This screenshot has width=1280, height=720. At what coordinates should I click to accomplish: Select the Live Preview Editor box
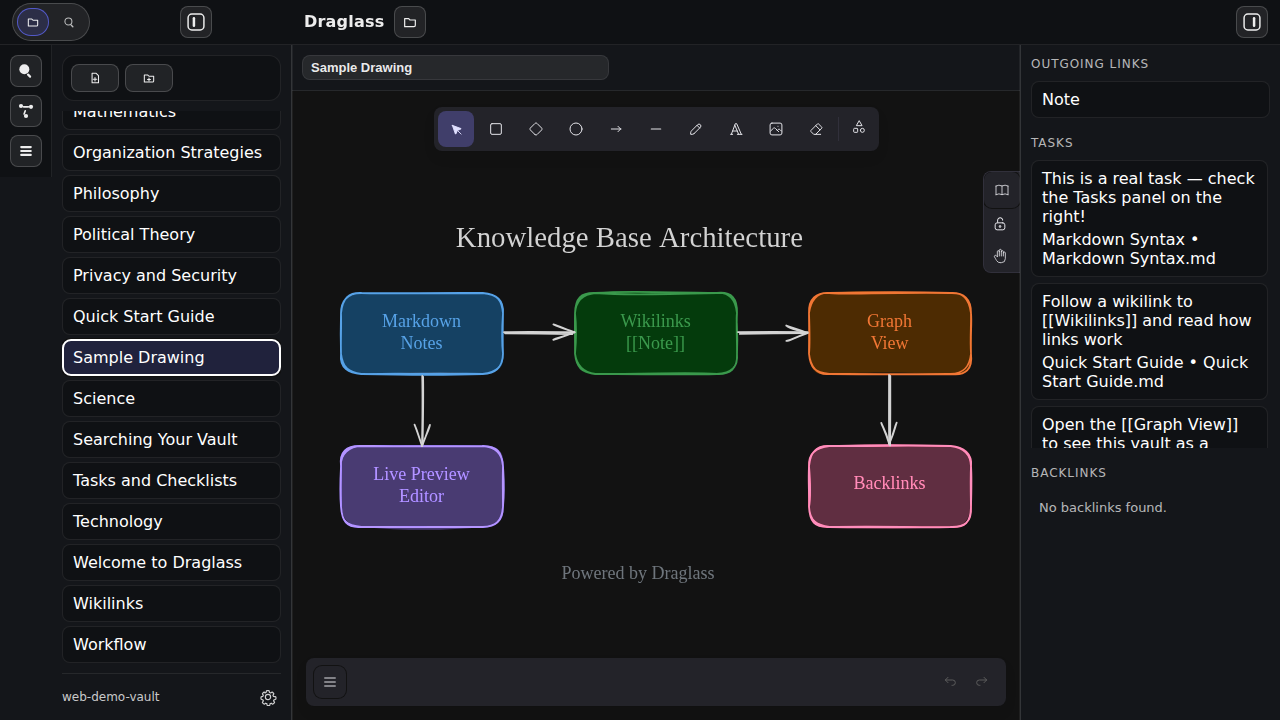pyautogui.click(x=422, y=486)
